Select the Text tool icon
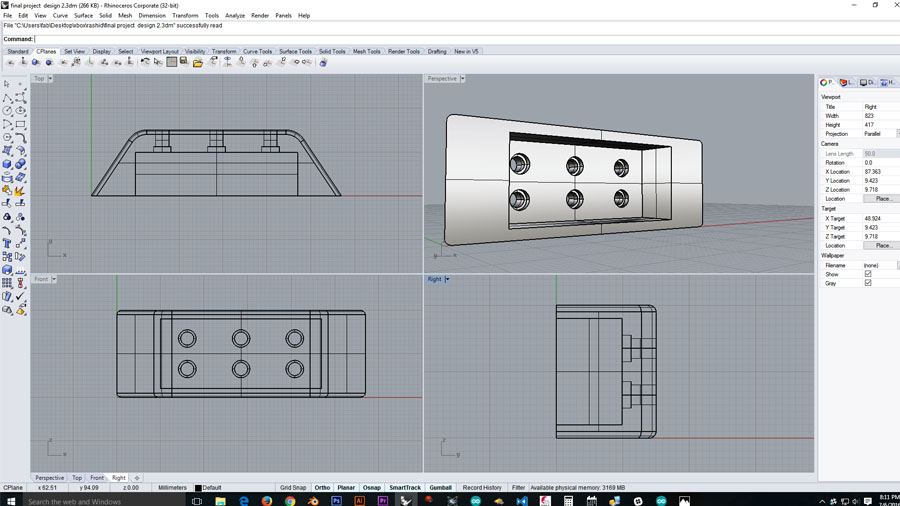 pos(7,243)
